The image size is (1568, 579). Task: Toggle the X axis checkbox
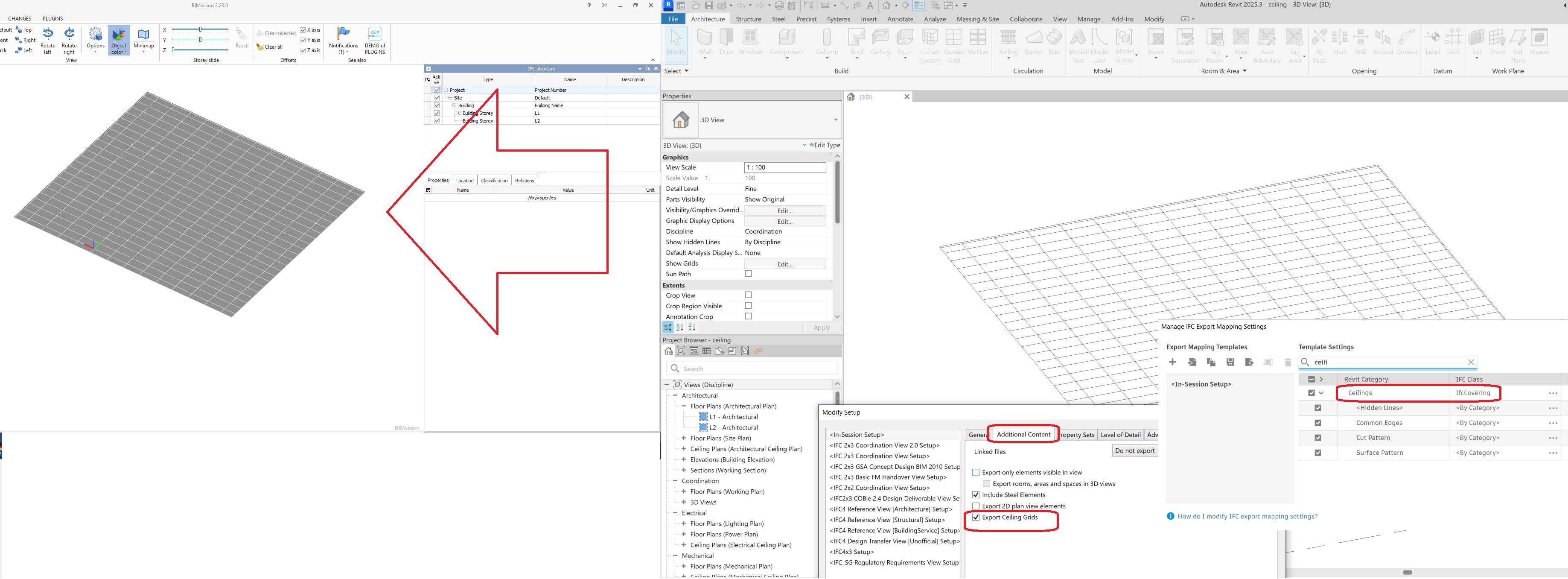pyautogui.click(x=303, y=30)
